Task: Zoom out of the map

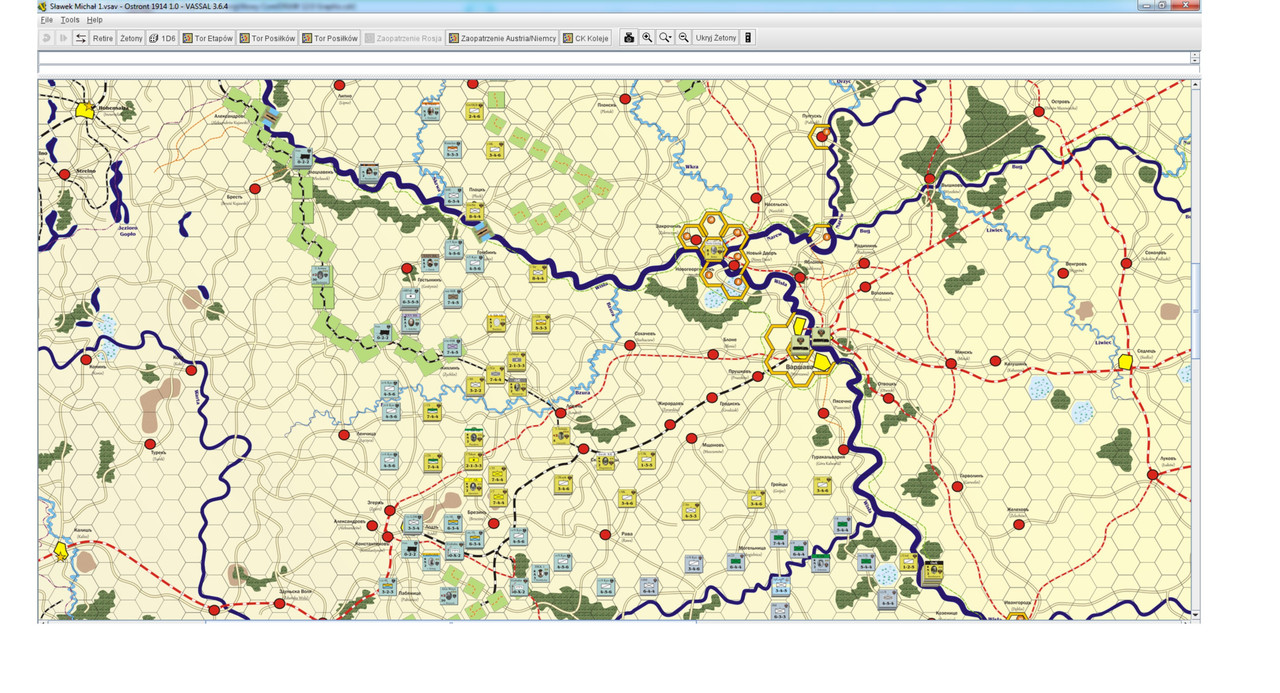Action: [684, 38]
